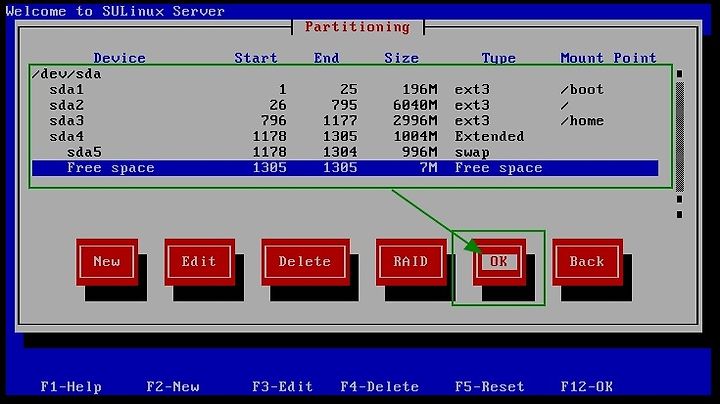Screen dimensions: 720x404
Task: Select the sda4 extended partition row
Action: [345, 136]
